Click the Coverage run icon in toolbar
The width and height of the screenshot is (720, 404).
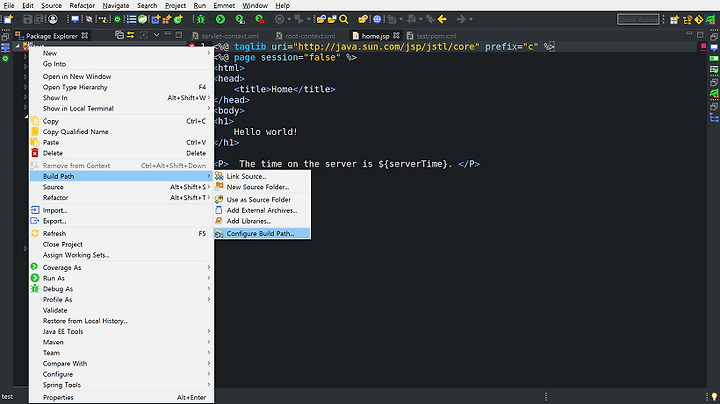click(x=240, y=19)
